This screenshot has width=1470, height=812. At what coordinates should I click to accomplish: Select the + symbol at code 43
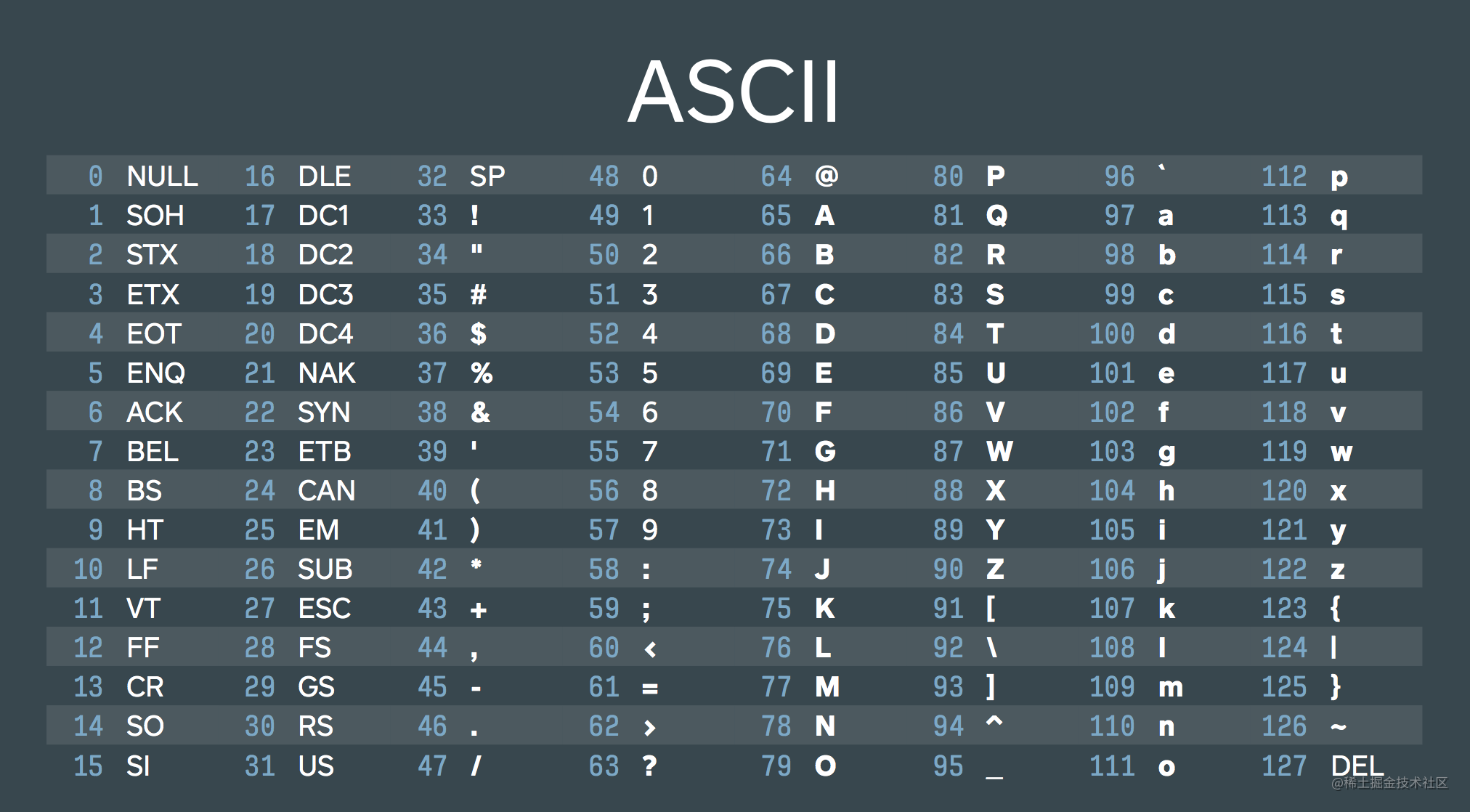[x=478, y=609]
